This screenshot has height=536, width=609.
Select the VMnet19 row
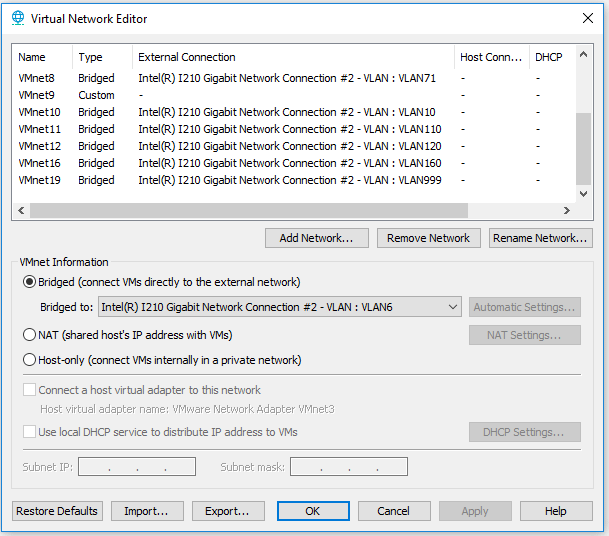293,180
